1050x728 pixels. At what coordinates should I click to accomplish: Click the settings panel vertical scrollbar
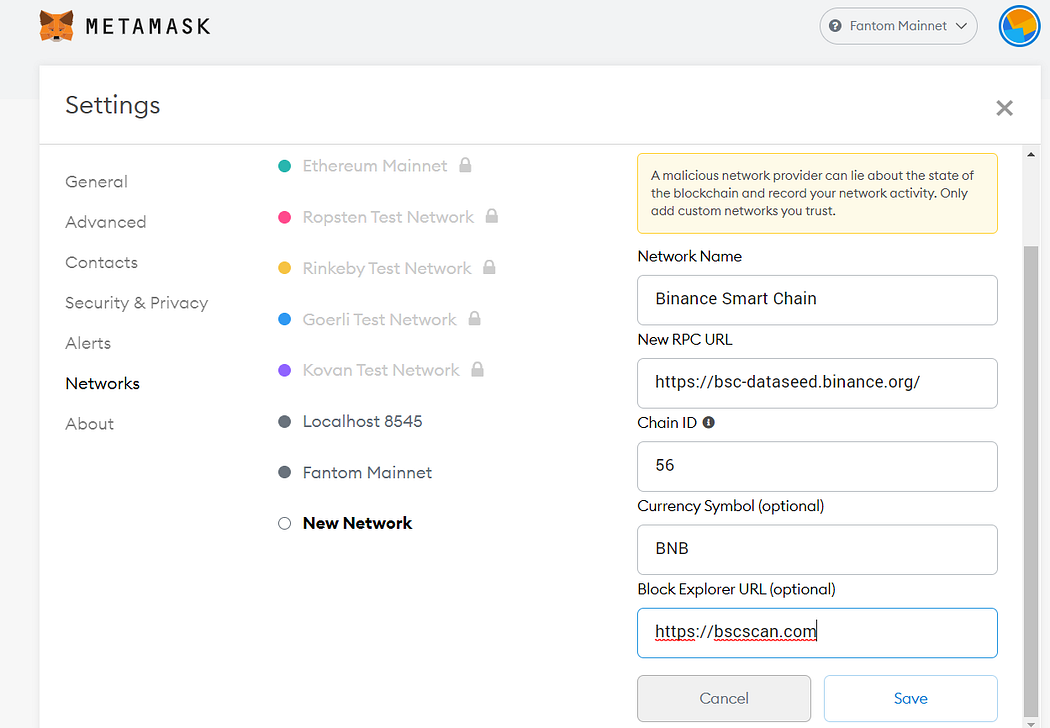click(1031, 450)
